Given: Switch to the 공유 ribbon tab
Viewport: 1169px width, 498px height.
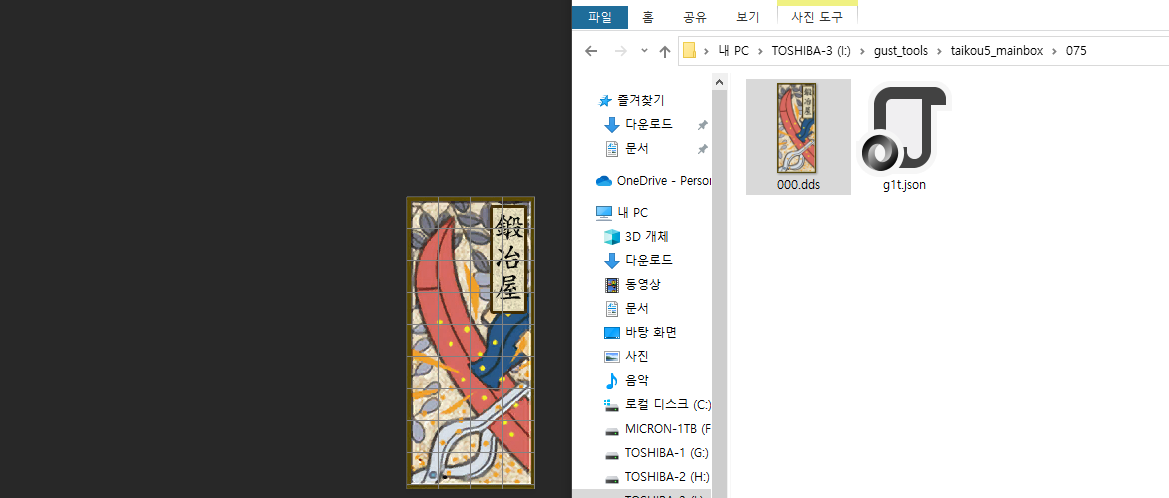Looking at the screenshot, I should 694,16.
